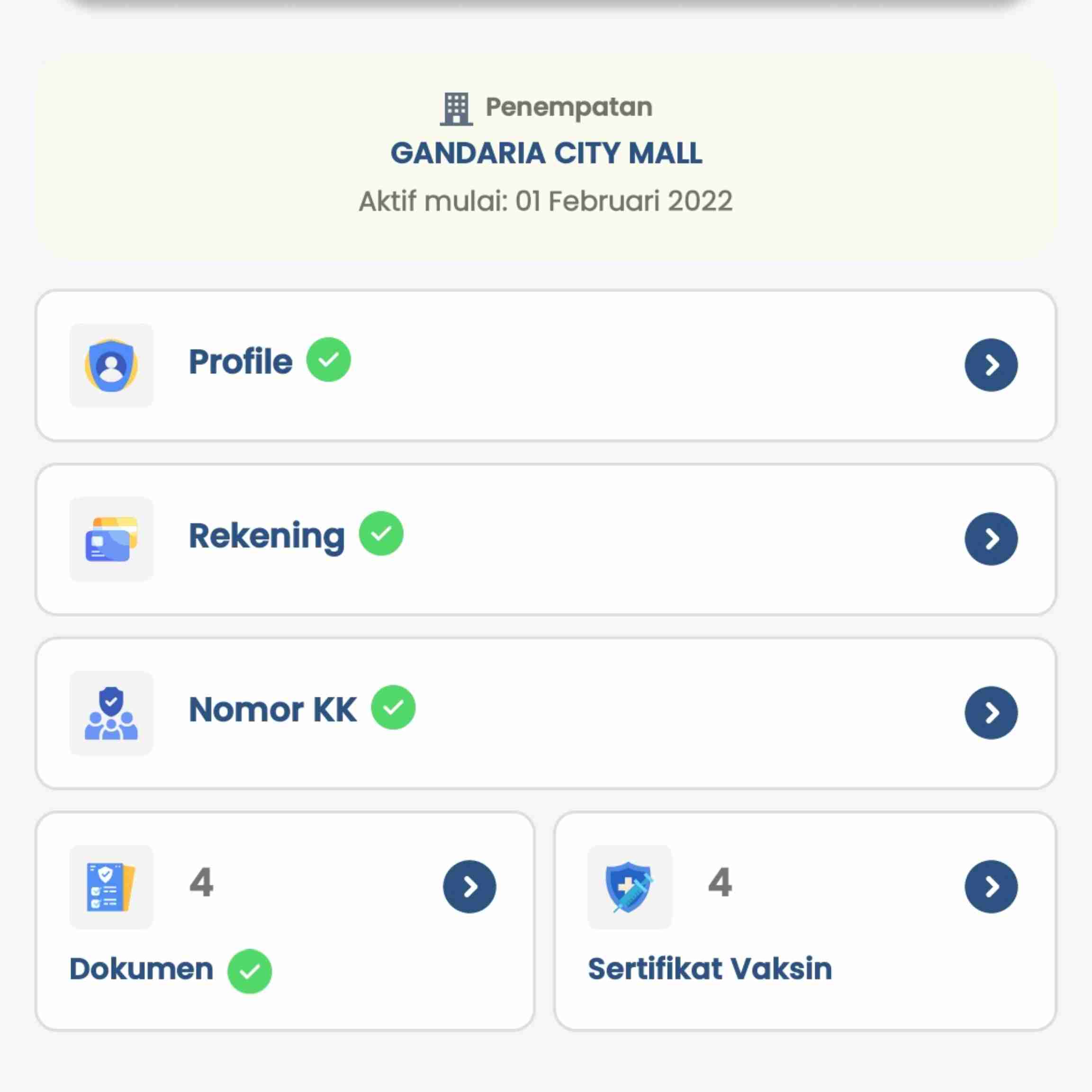This screenshot has height=1092, width=1092.
Task: Open Rekening with its chevron arrow
Action: (991, 539)
